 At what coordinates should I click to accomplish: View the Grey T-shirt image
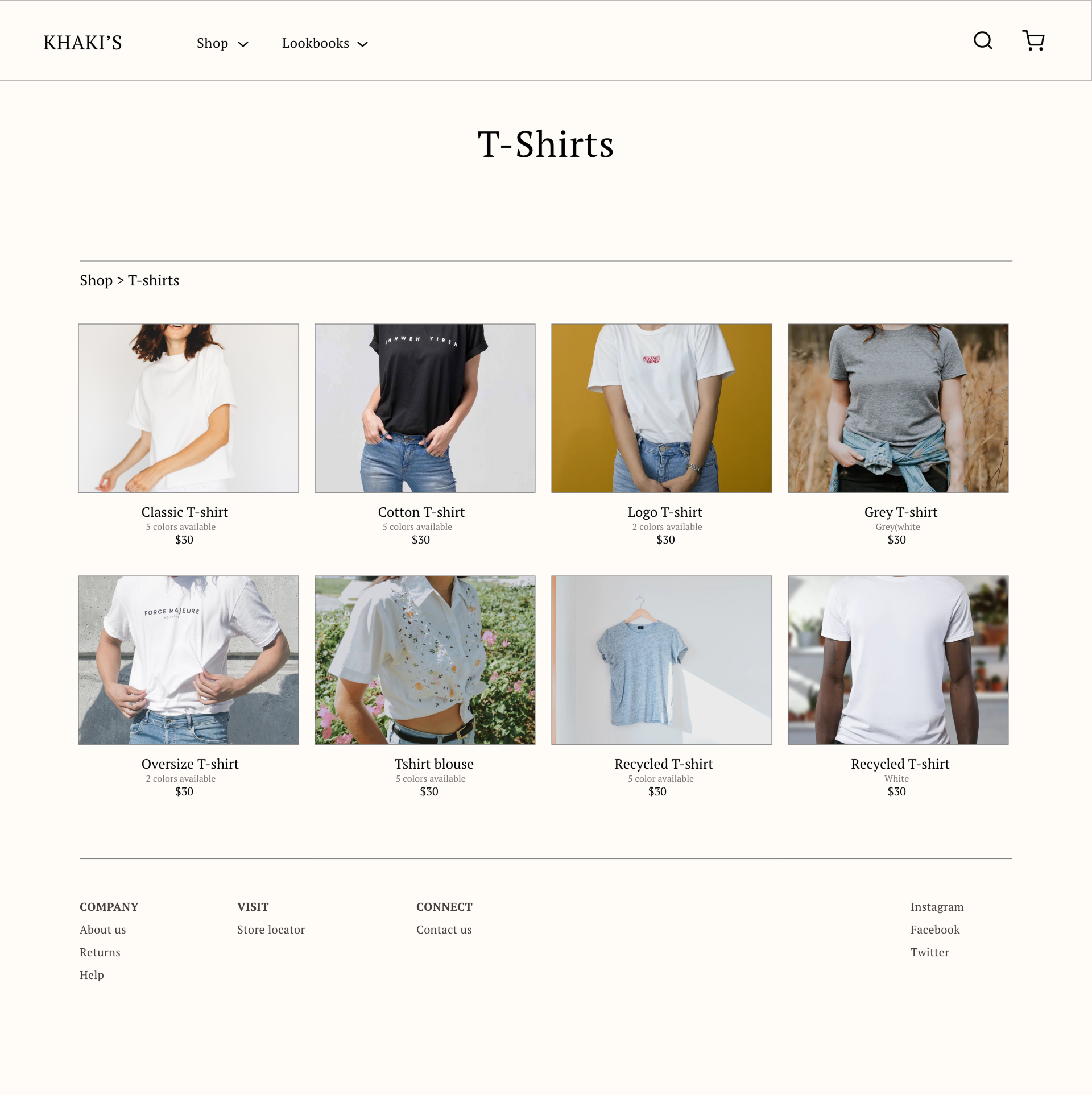(898, 408)
